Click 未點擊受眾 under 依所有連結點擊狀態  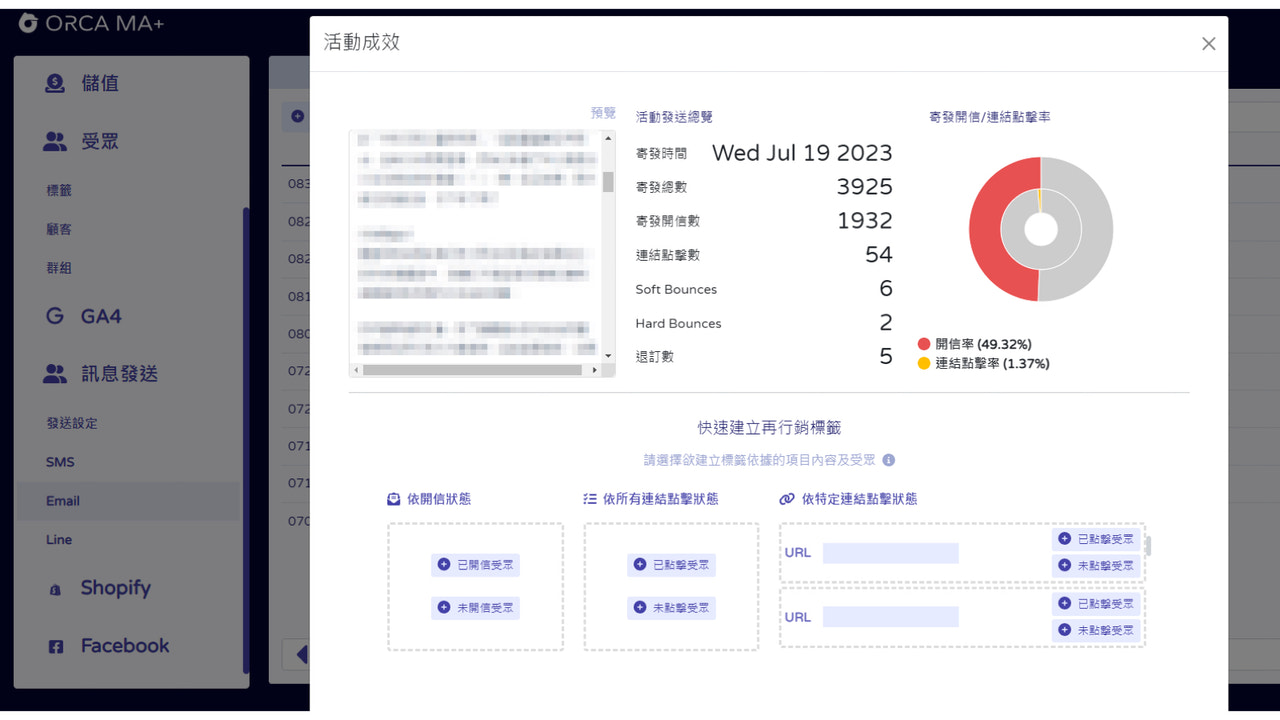click(x=672, y=607)
